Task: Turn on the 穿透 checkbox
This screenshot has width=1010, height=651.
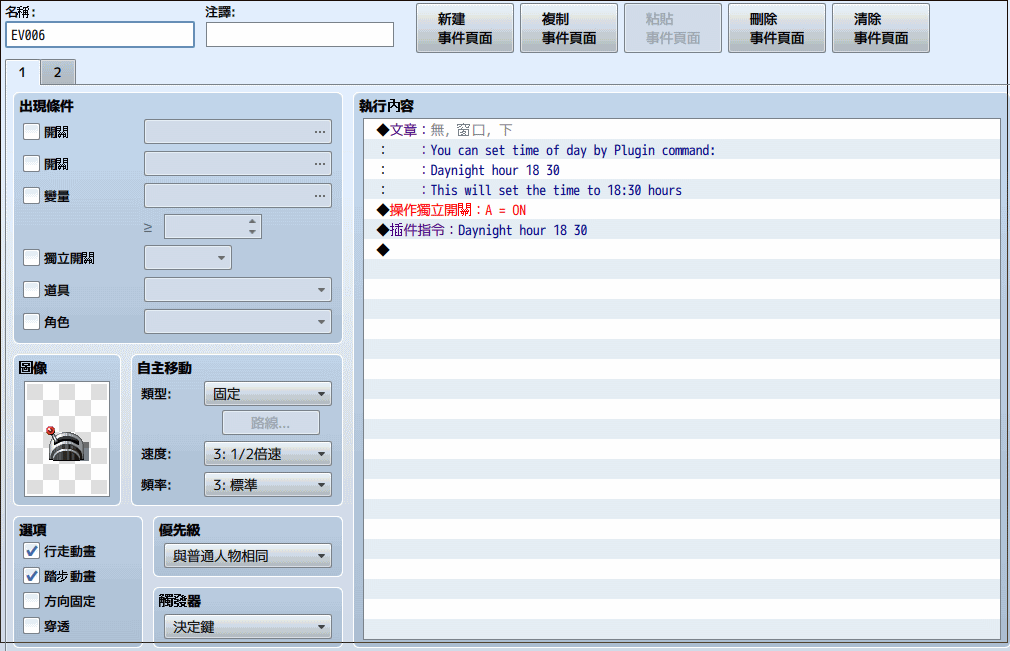Action: [32, 625]
